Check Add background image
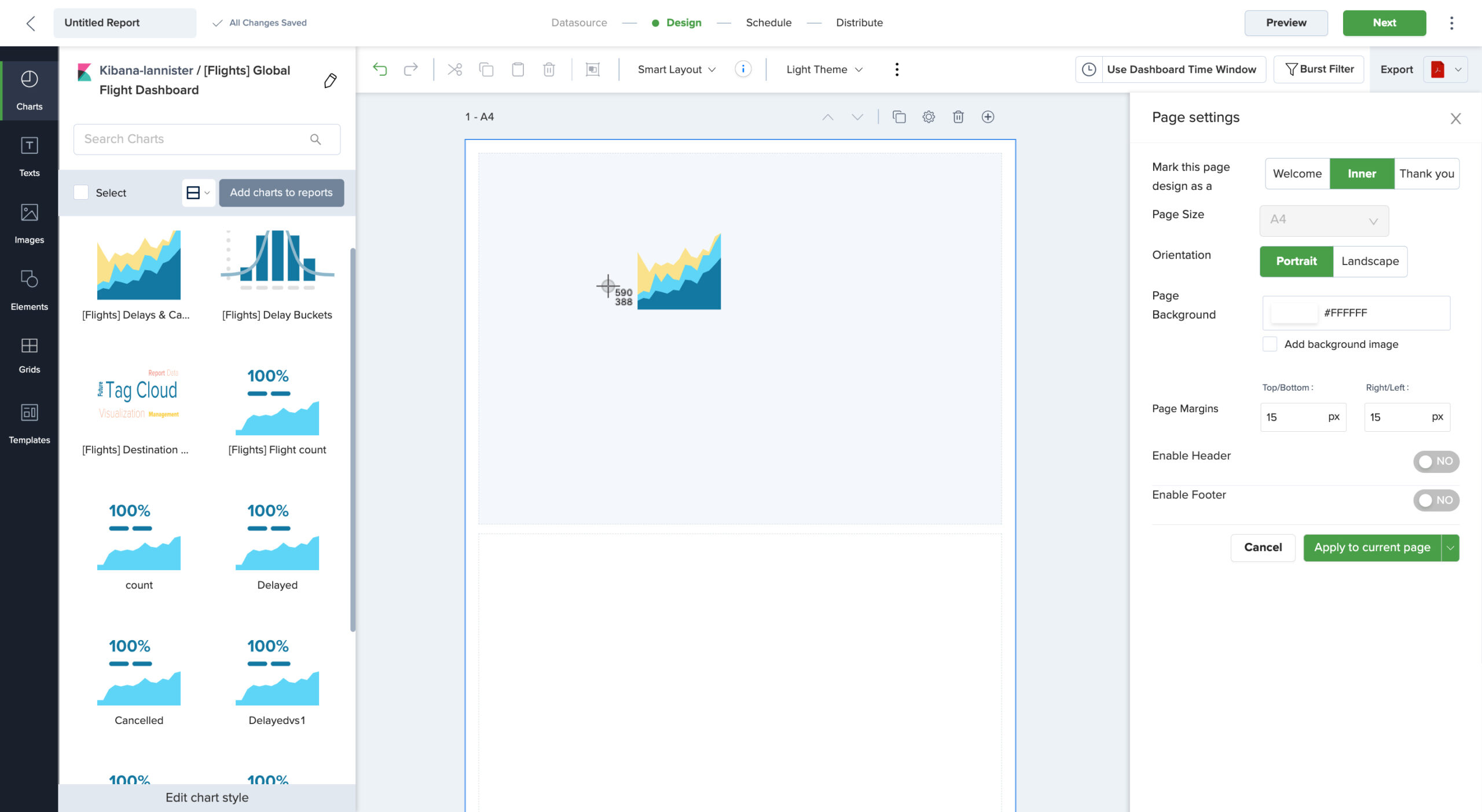 coord(1270,344)
